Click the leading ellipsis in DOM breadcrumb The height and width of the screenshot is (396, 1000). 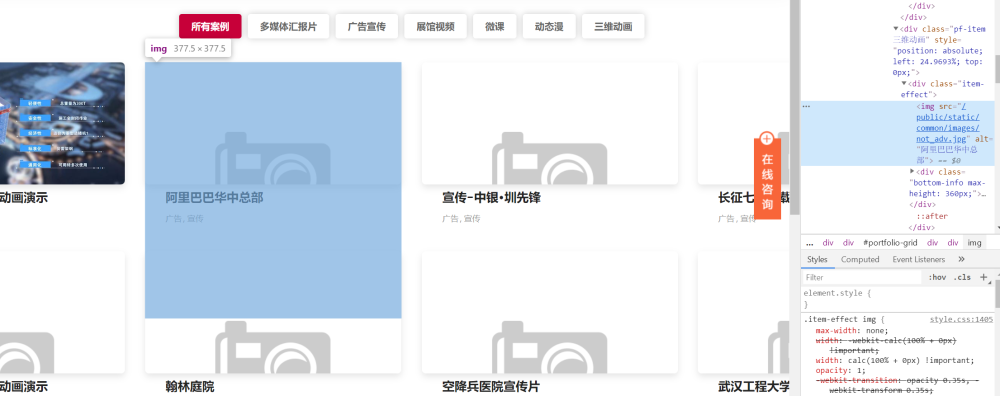click(809, 243)
